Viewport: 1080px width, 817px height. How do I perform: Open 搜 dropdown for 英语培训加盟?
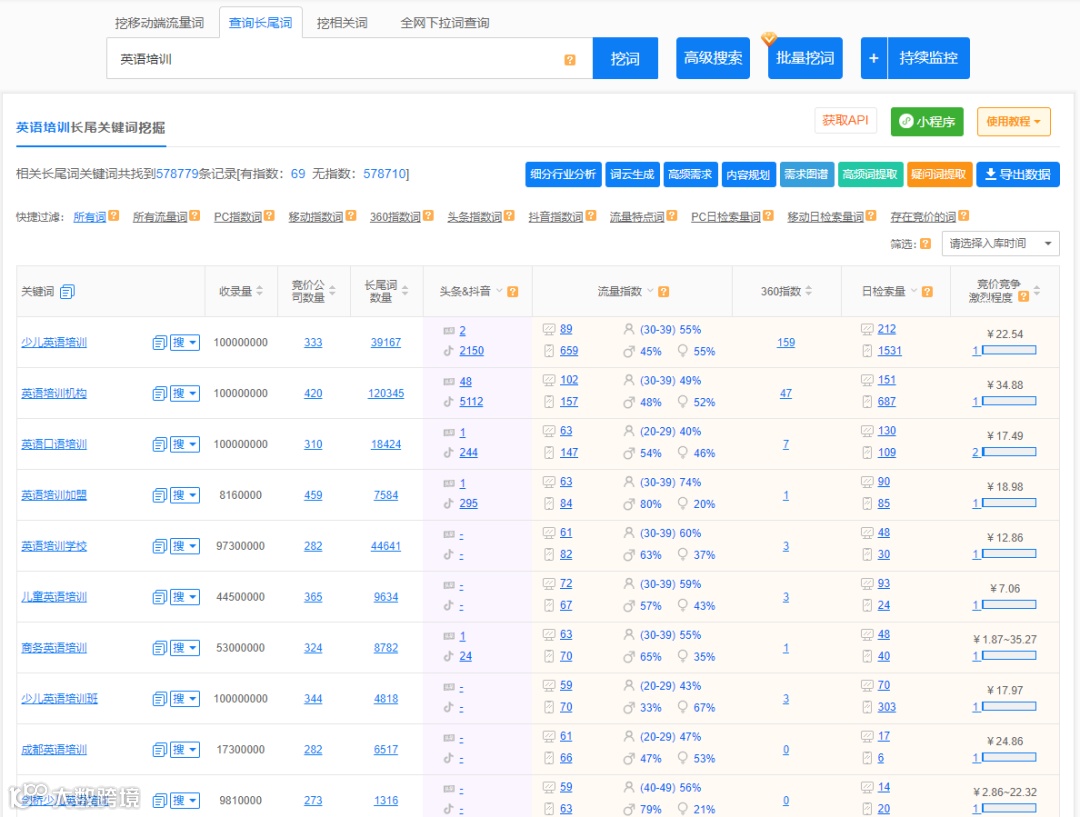pos(185,495)
